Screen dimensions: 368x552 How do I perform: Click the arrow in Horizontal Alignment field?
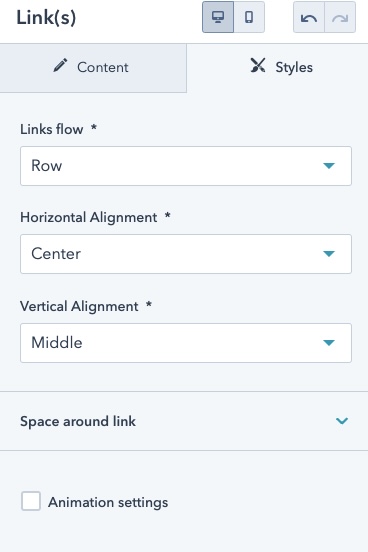pos(329,253)
